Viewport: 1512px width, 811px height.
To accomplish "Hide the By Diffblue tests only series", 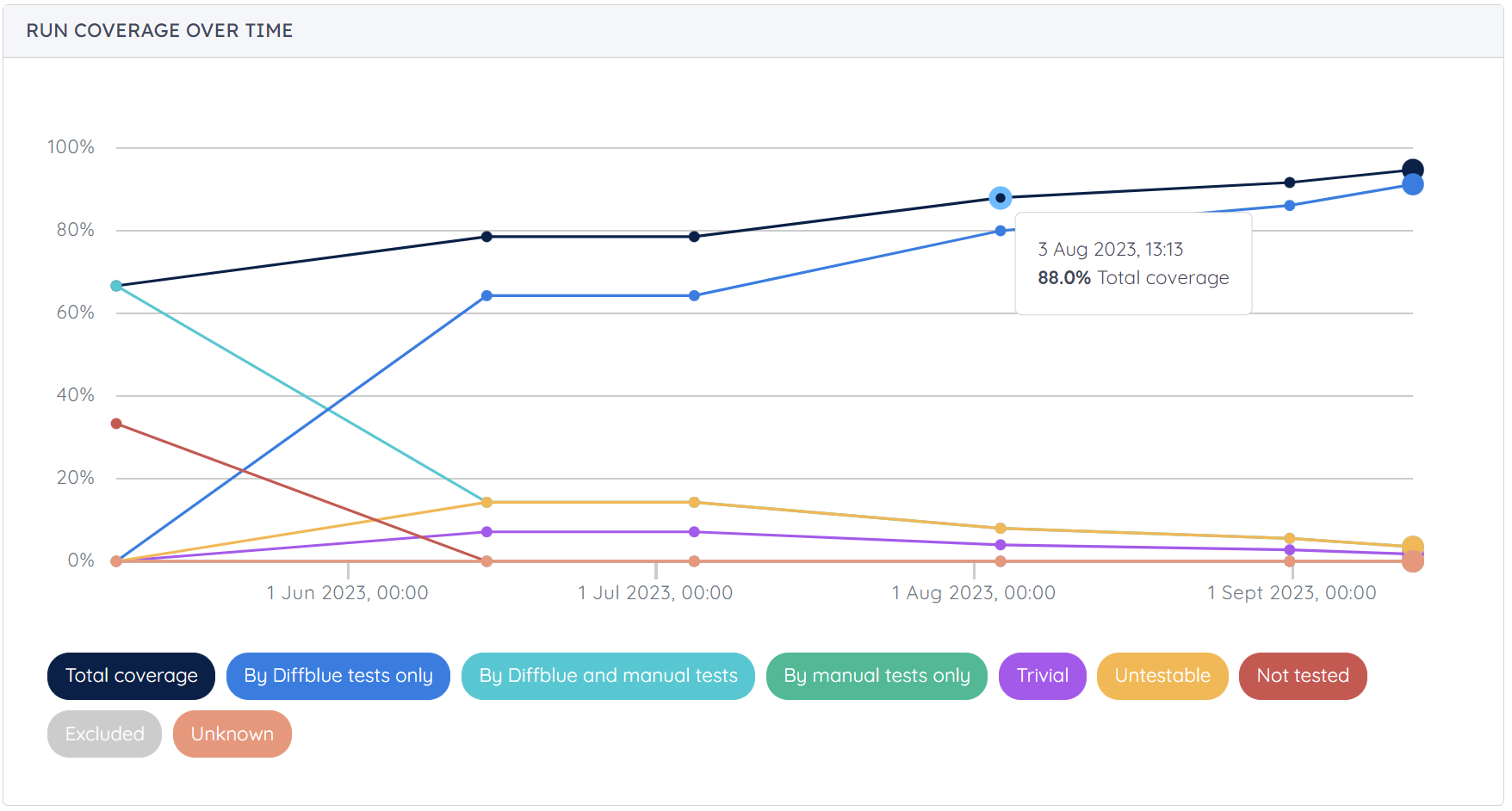I will point(338,676).
